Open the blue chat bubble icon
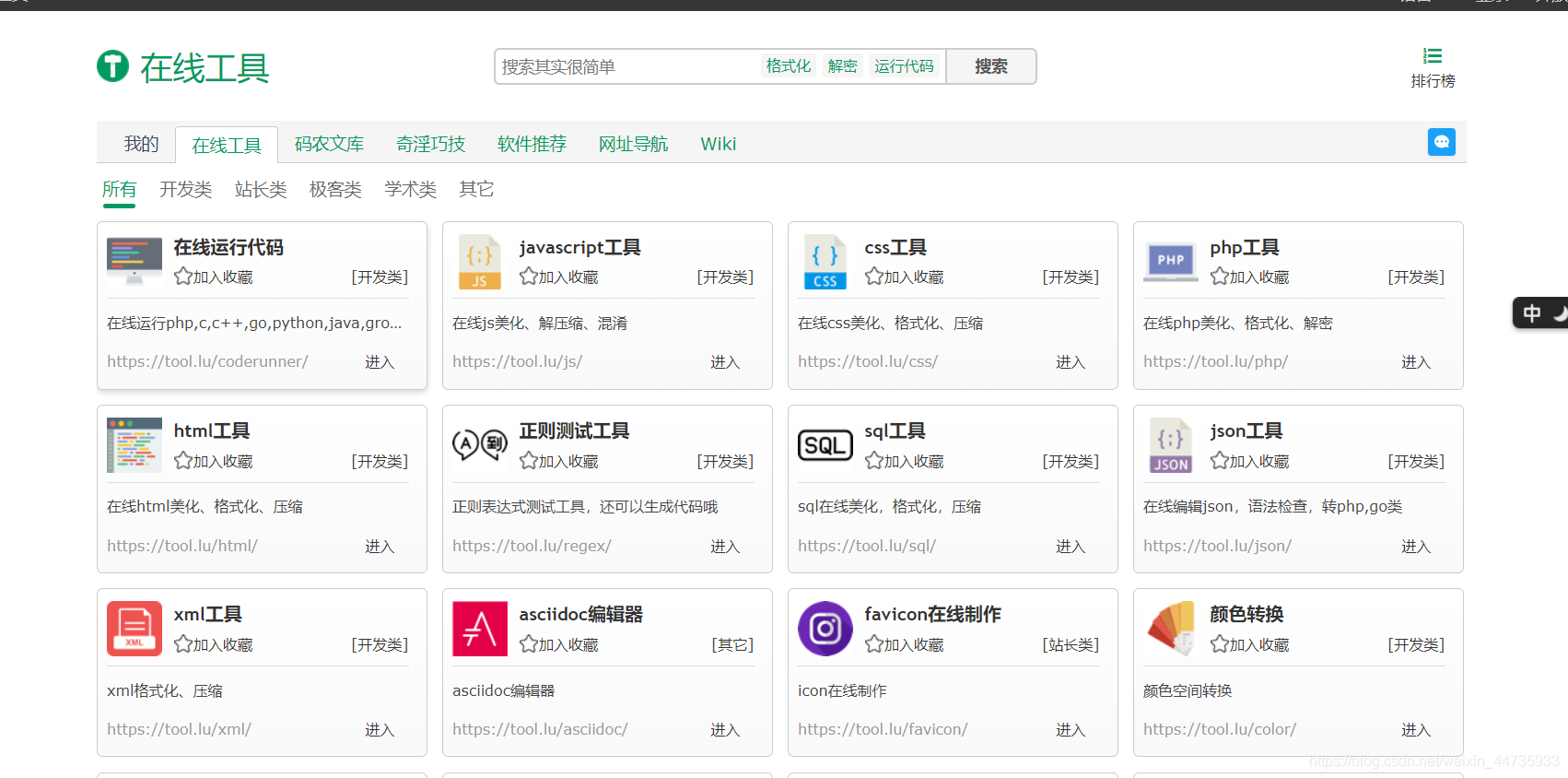Image resolution: width=1568 pixels, height=778 pixels. [x=1442, y=142]
